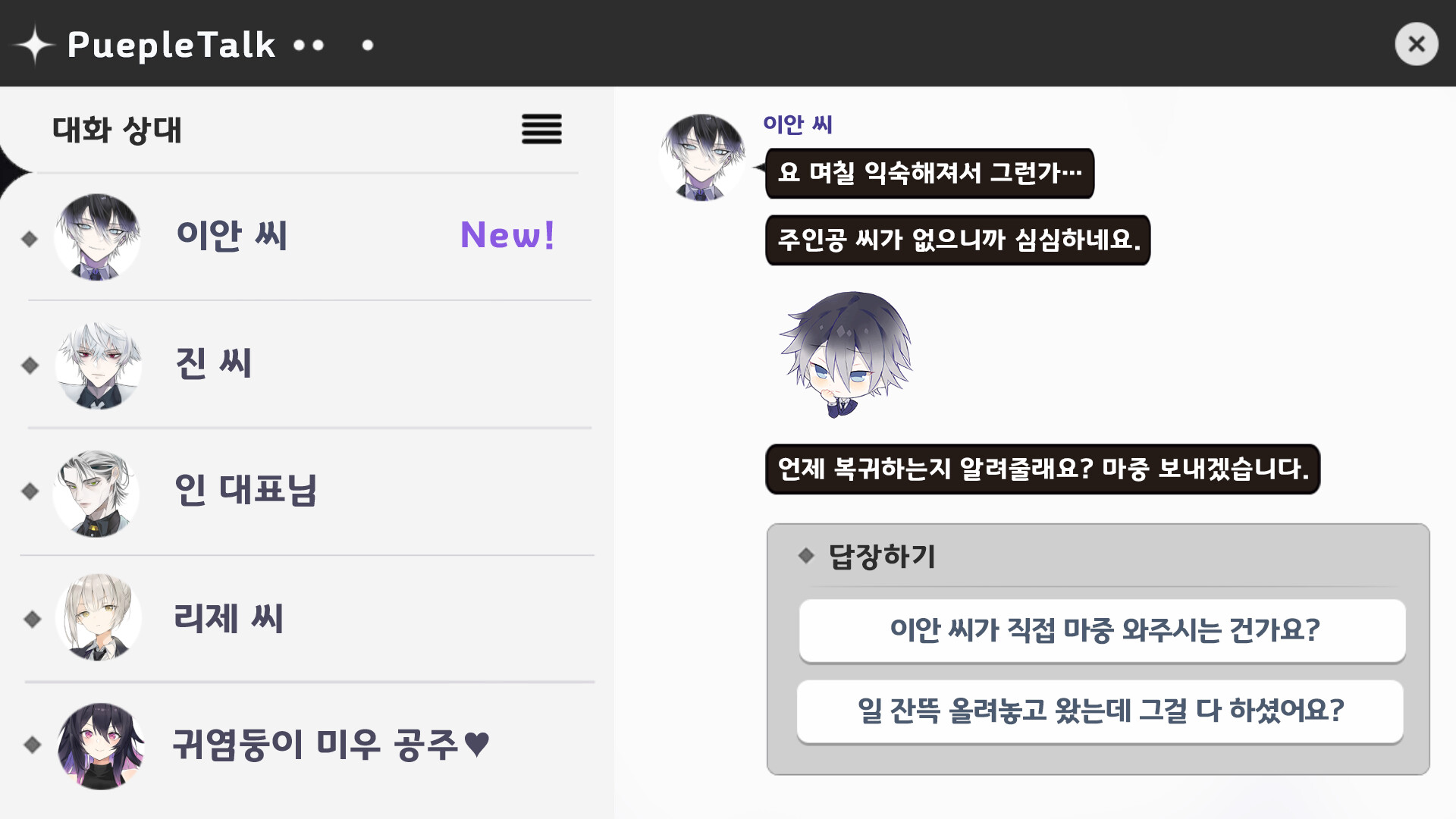Screen dimensions: 1456x819
Task: Click the diamond marker beside 이안 씨
Action: click(30, 239)
